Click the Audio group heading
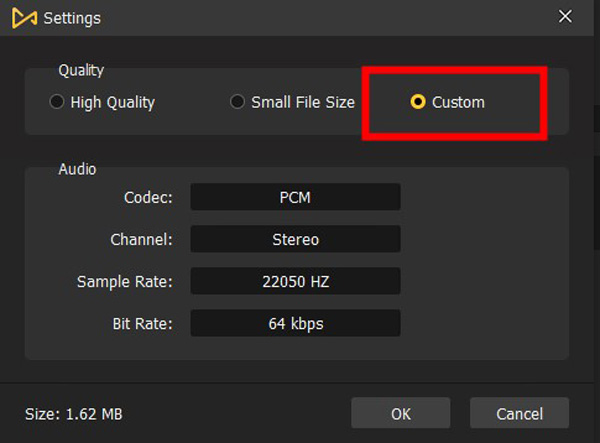This screenshot has height=443, width=600. pos(77,169)
